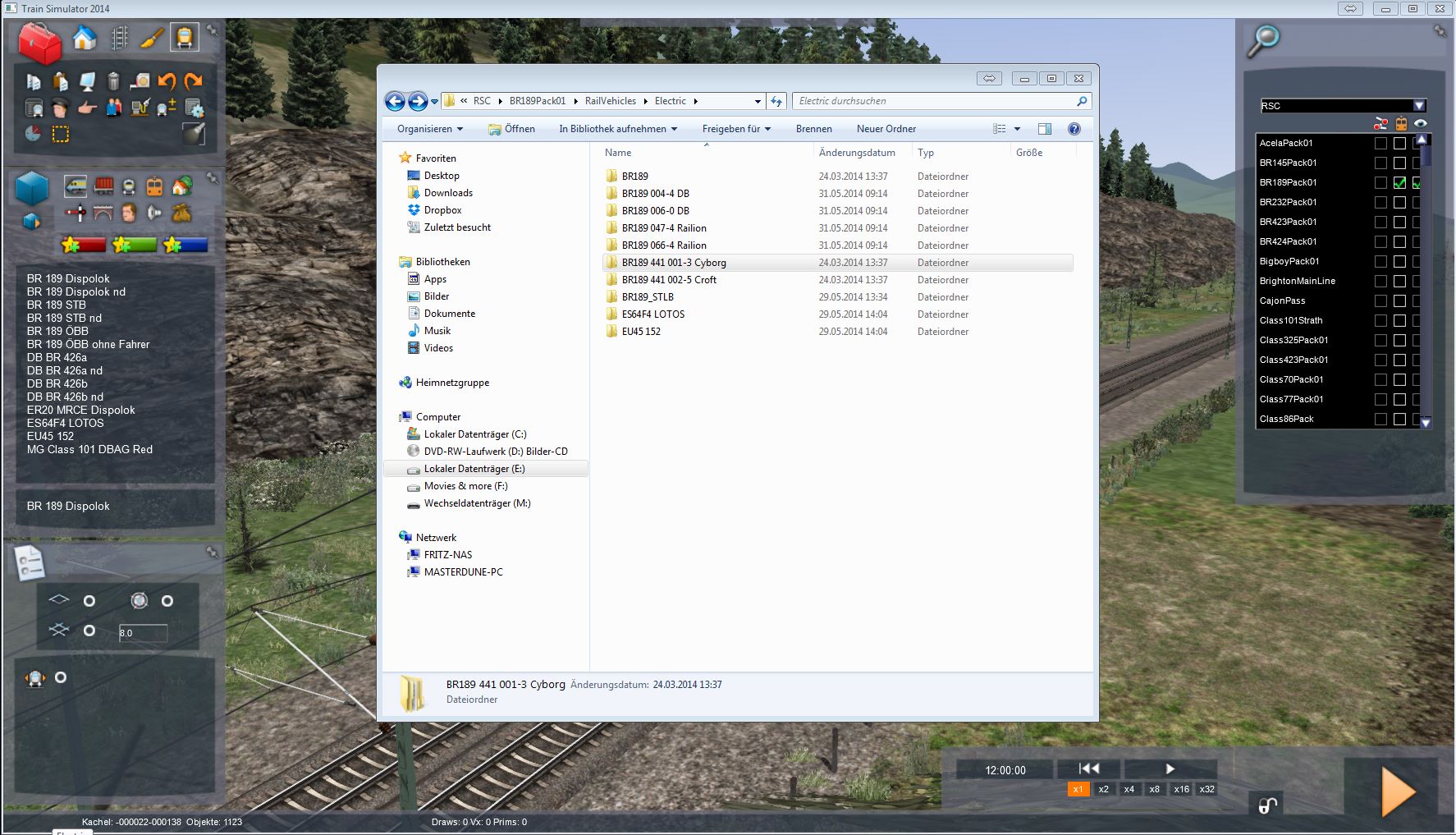Select the passengers people icon
1456x835 pixels.
click(x=114, y=108)
